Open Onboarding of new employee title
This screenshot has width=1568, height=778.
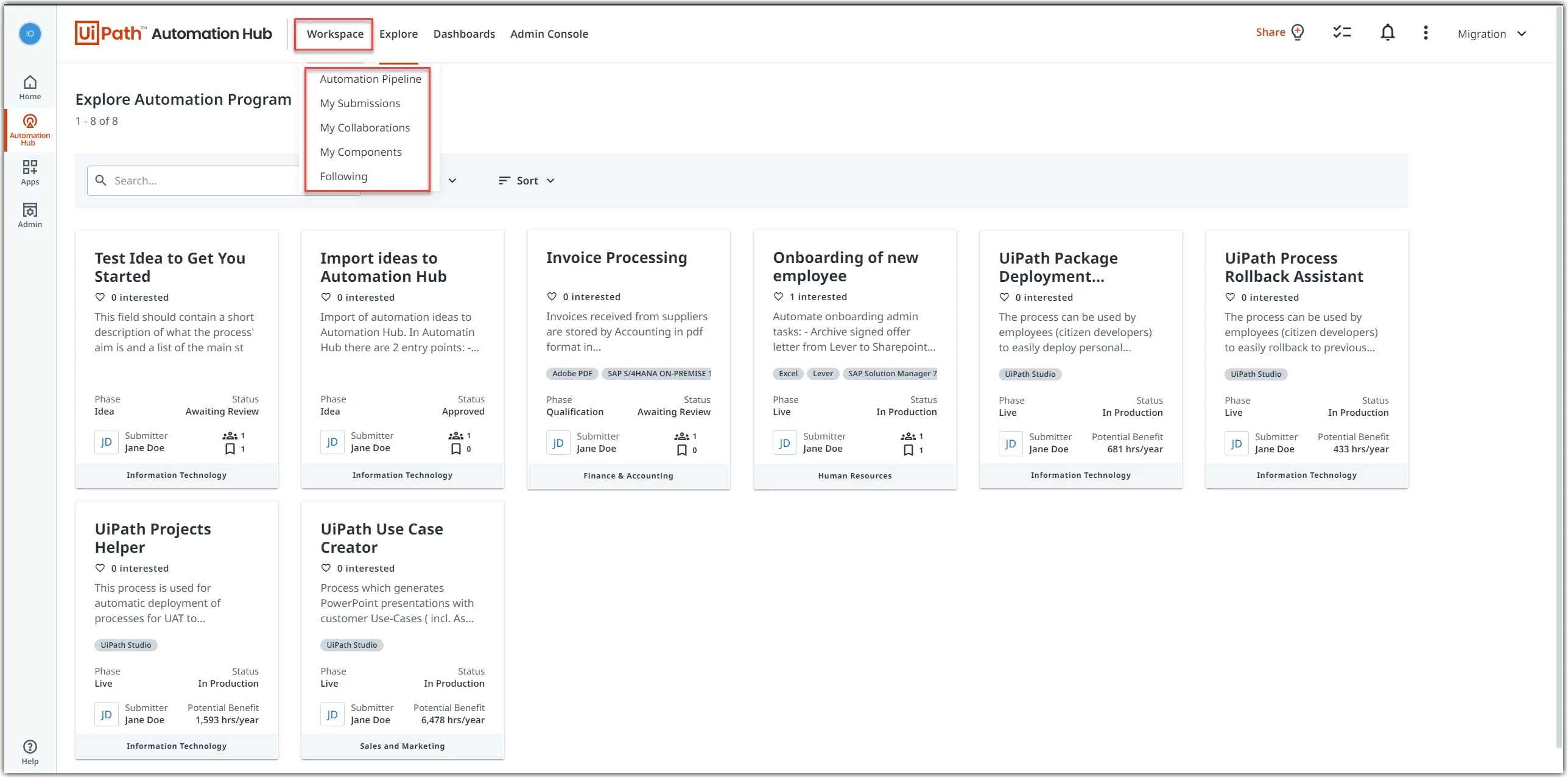[x=845, y=267]
